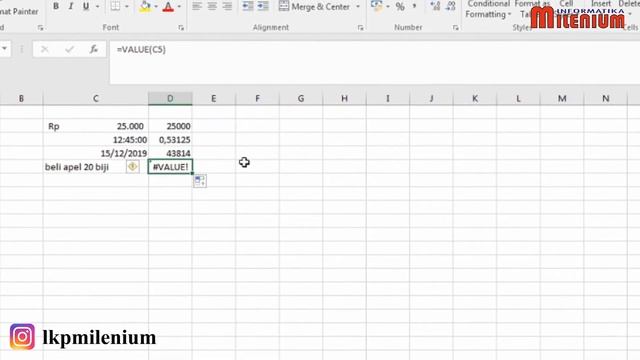Confirm formula entry checkmark
The width and height of the screenshot is (640, 360).
pyautogui.click(x=69, y=49)
